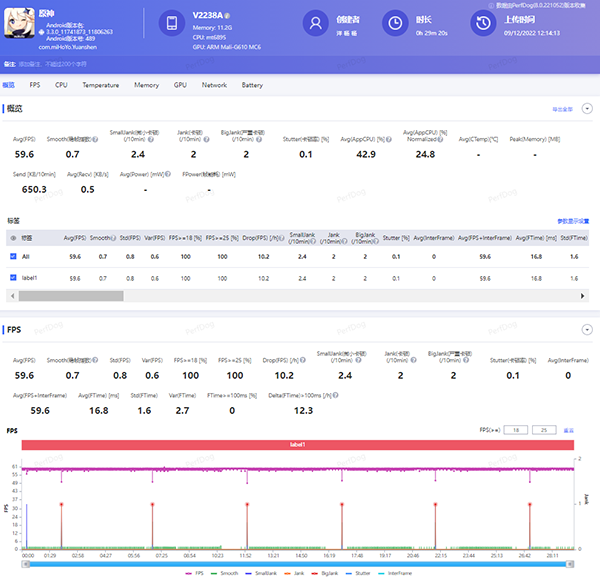Collapse the overview section with chevron
Viewport: 600px width, 578px height.
click(x=587, y=108)
